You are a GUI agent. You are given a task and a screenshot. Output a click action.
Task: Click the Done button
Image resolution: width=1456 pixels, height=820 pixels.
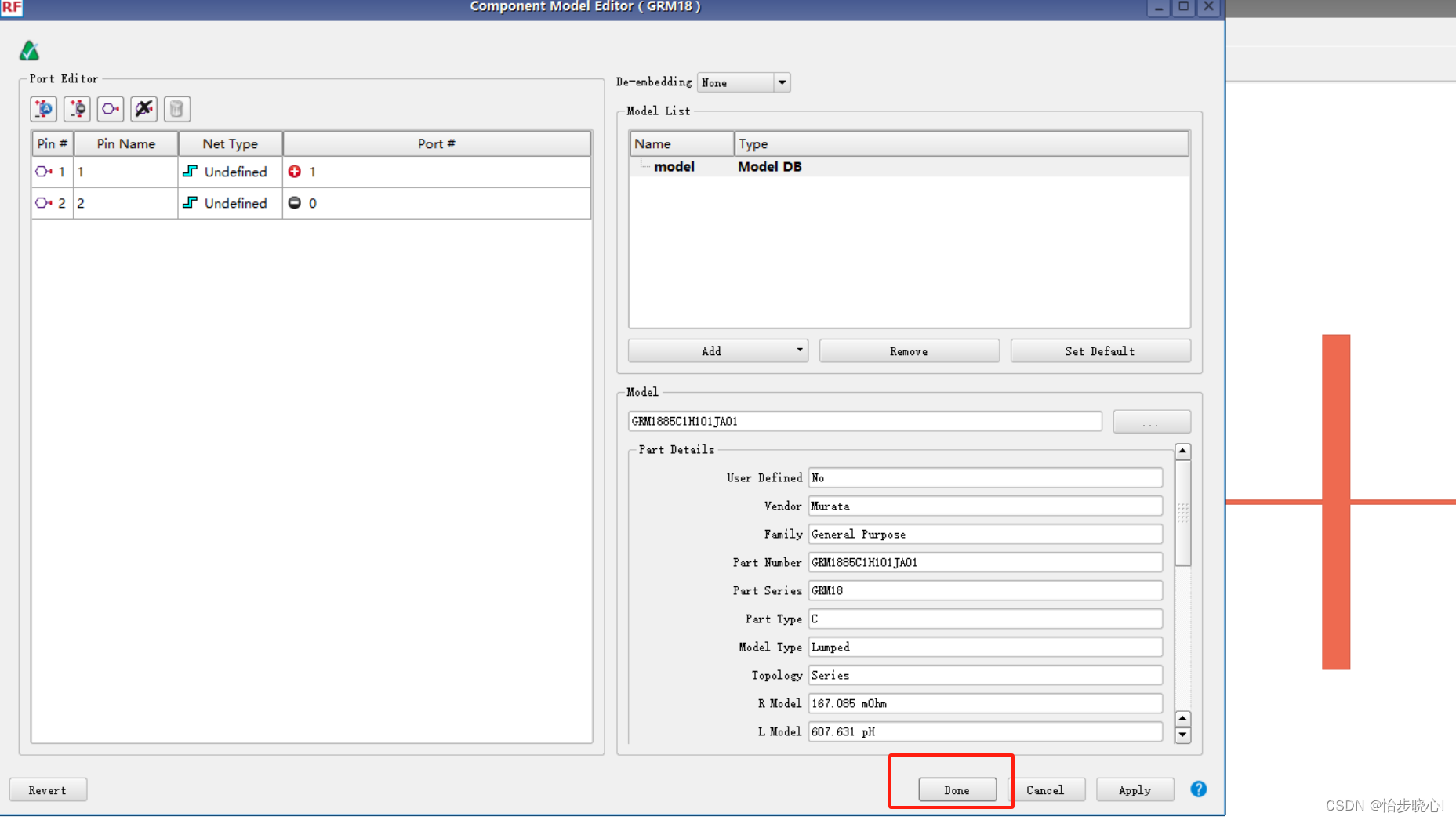click(957, 789)
